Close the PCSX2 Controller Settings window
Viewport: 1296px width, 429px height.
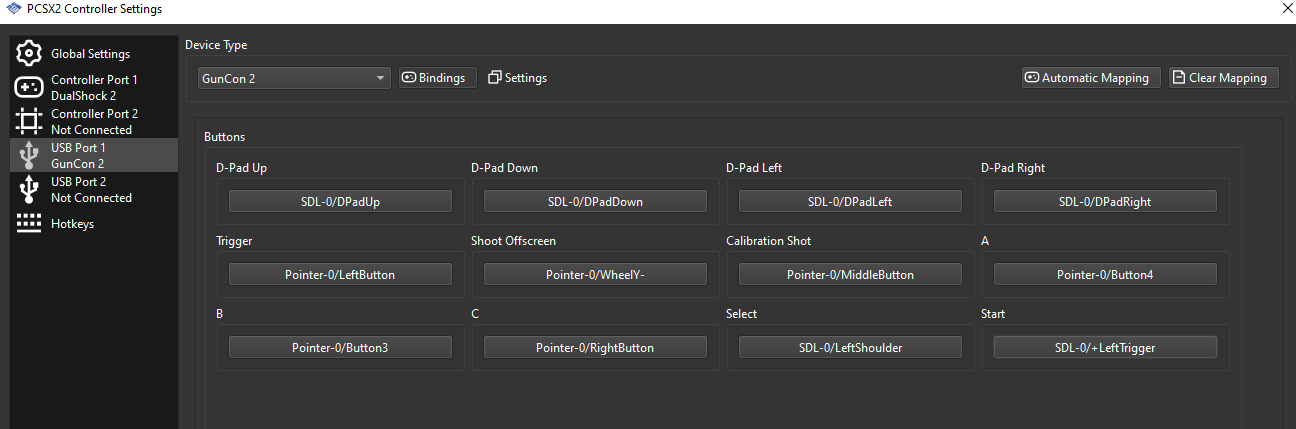coord(1285,9)
